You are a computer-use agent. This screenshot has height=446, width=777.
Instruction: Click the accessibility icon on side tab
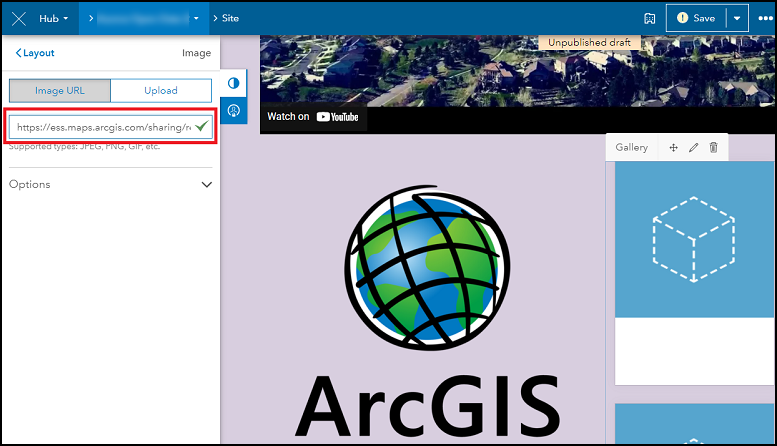(x=234, y=111)
